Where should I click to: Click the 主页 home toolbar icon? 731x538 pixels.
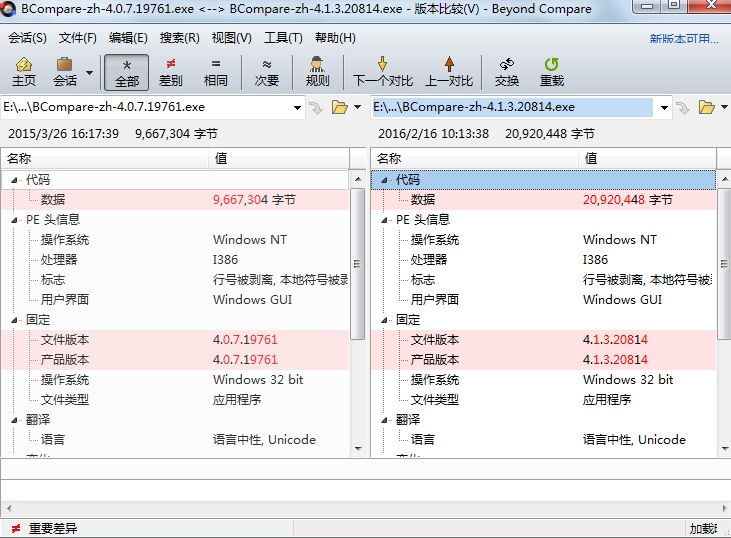[x=24, y=72]
